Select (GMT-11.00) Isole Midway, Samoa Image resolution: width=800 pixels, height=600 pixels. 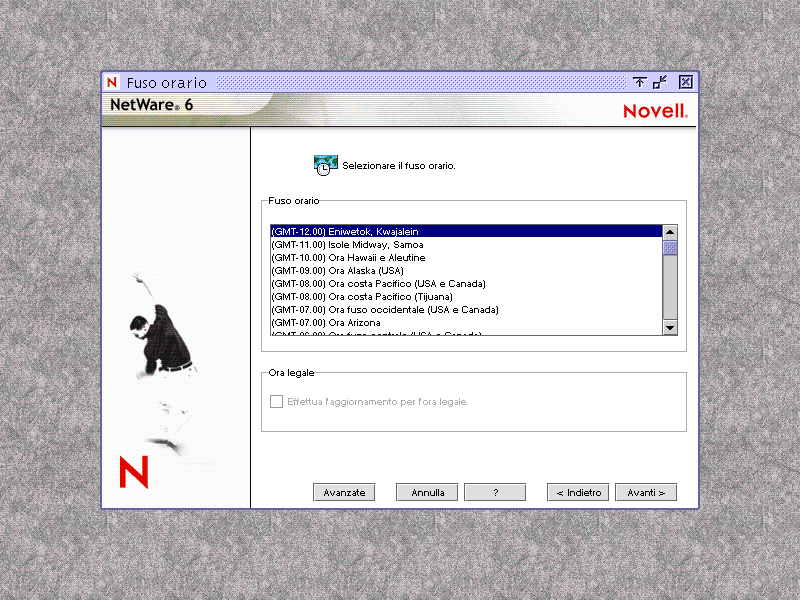466,245
